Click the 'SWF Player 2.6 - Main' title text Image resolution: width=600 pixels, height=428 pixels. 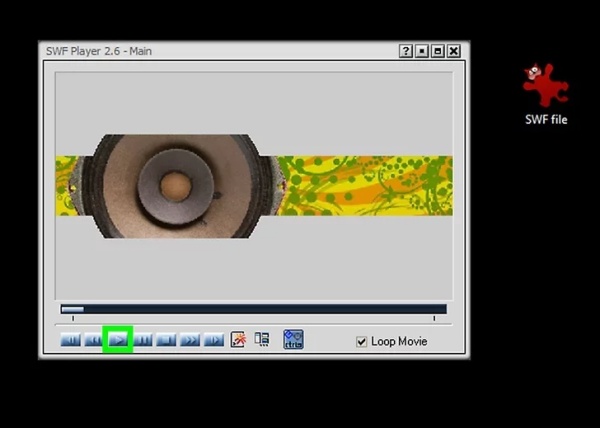pyautogui.click(x=99, y=51)
